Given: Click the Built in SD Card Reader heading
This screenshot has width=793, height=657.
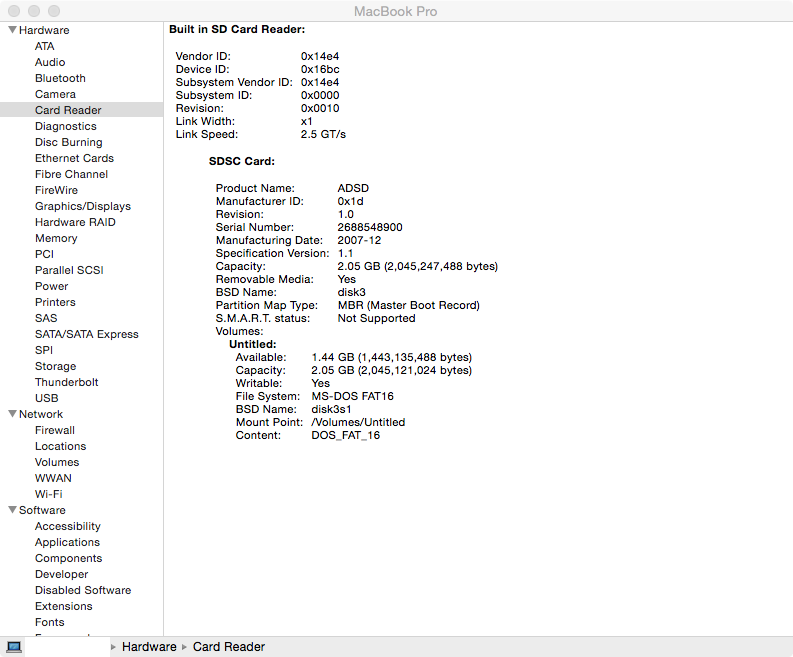Looking at the screenshot, I should (x=237, y=29).
